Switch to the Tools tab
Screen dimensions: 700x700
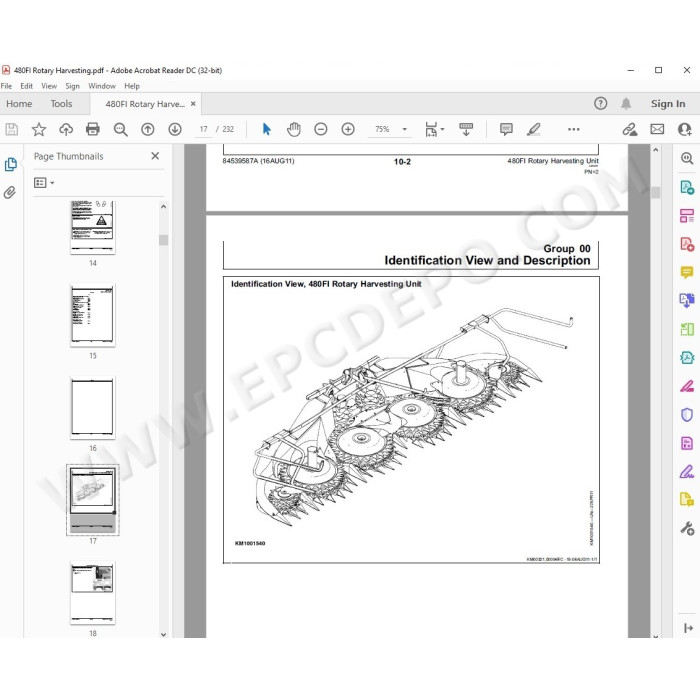(61, 104)
